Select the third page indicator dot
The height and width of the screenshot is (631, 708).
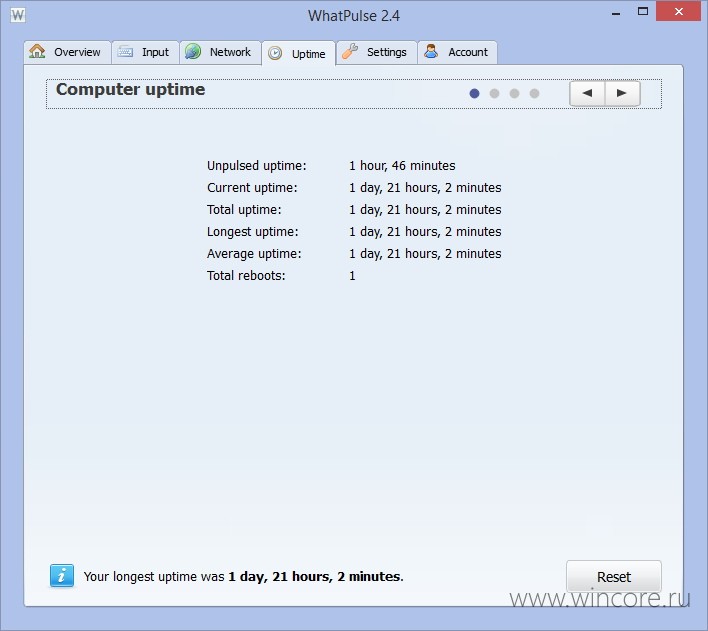pyautogui.click(x=514, y=93)
